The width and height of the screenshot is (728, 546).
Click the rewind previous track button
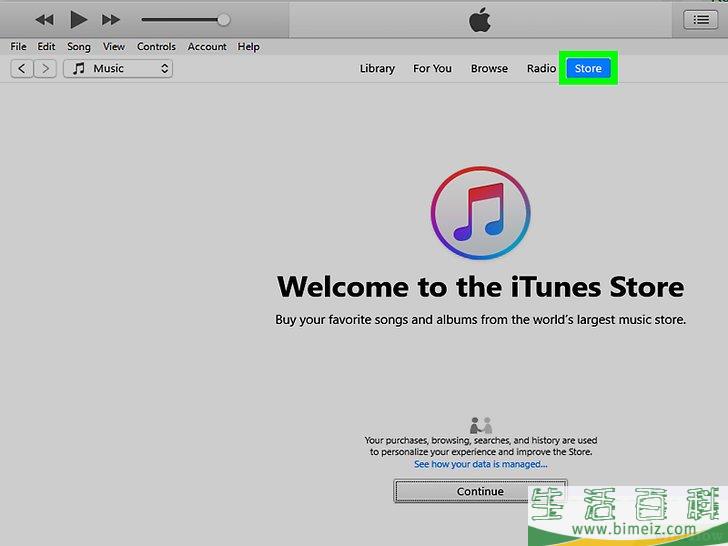[45, 20]
